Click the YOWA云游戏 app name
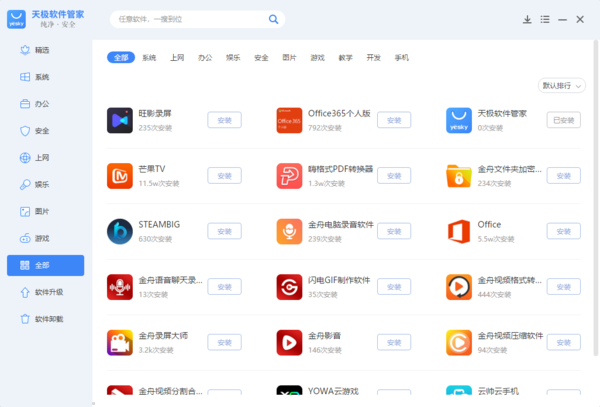Screen dimensions: 600x407 [333, 391]
